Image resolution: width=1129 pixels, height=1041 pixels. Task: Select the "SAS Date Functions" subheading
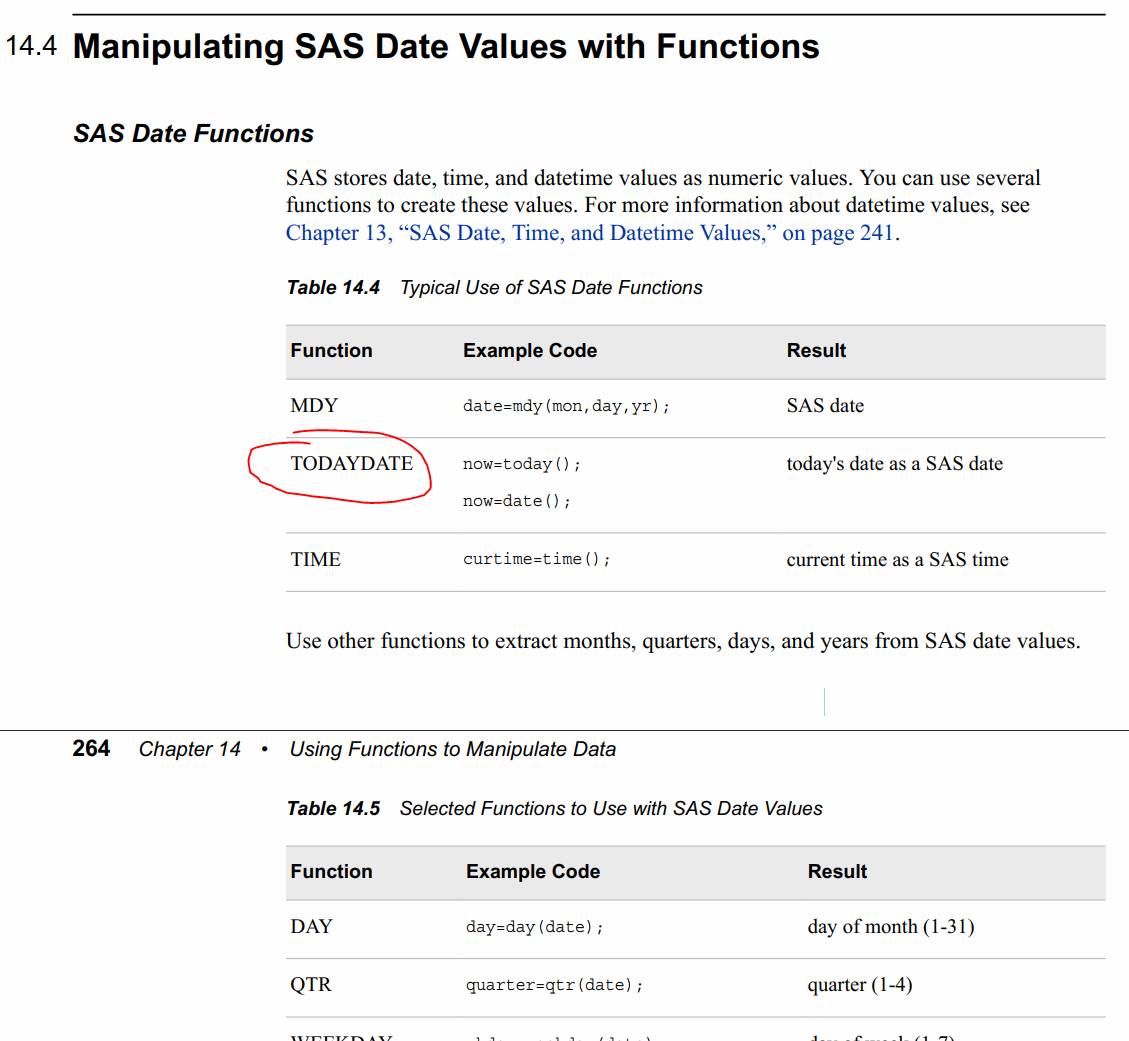click(x=193, y=134)
